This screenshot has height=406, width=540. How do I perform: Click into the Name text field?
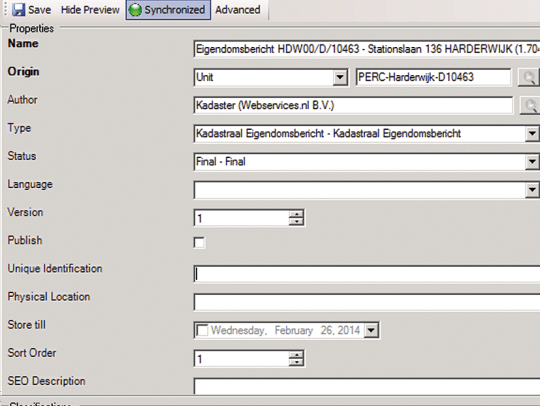pos(367,49)
